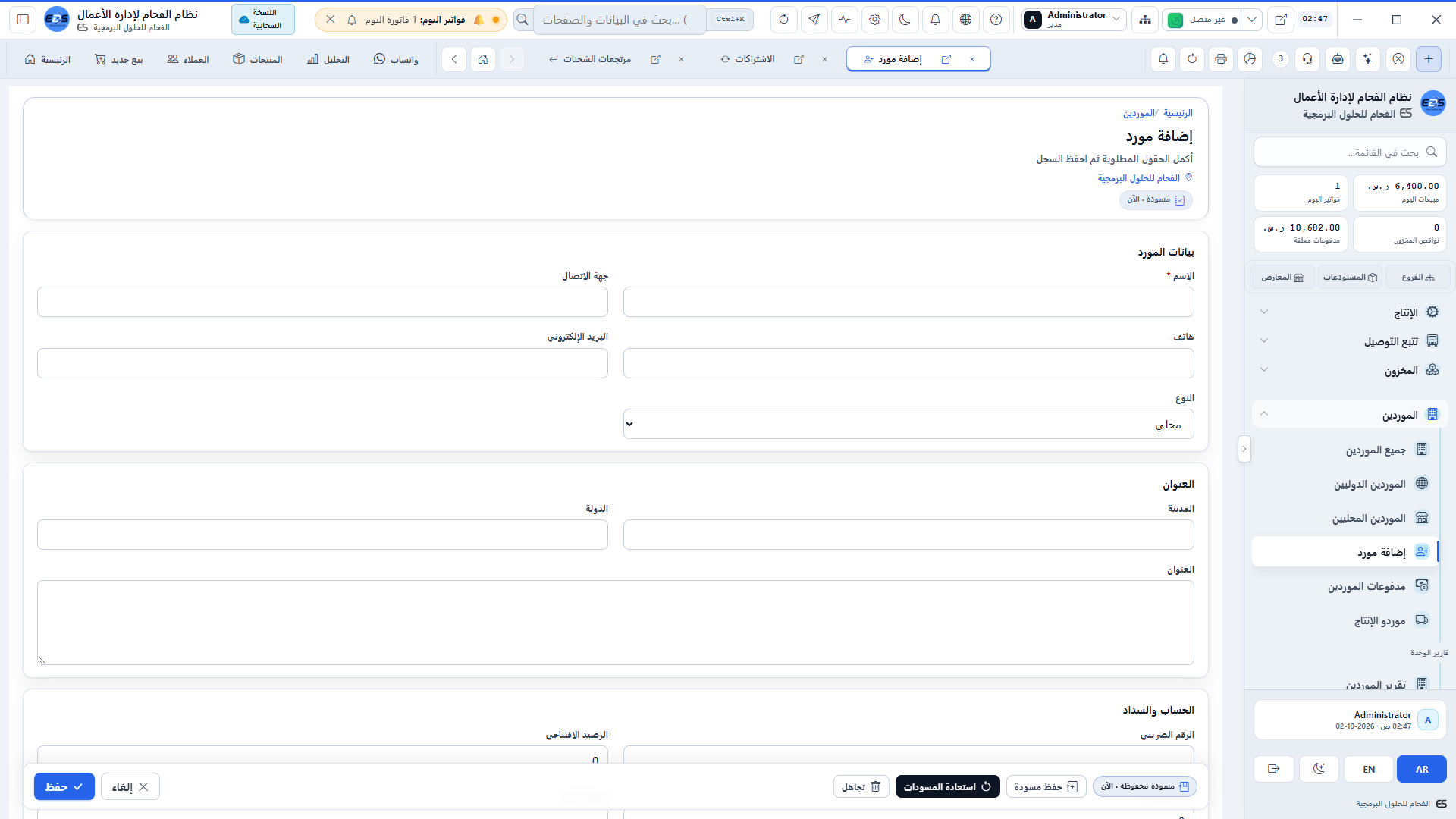Click استعادة المسودات restore drafts button
The image size is (1456, 819).
click(x=948, y=786)
